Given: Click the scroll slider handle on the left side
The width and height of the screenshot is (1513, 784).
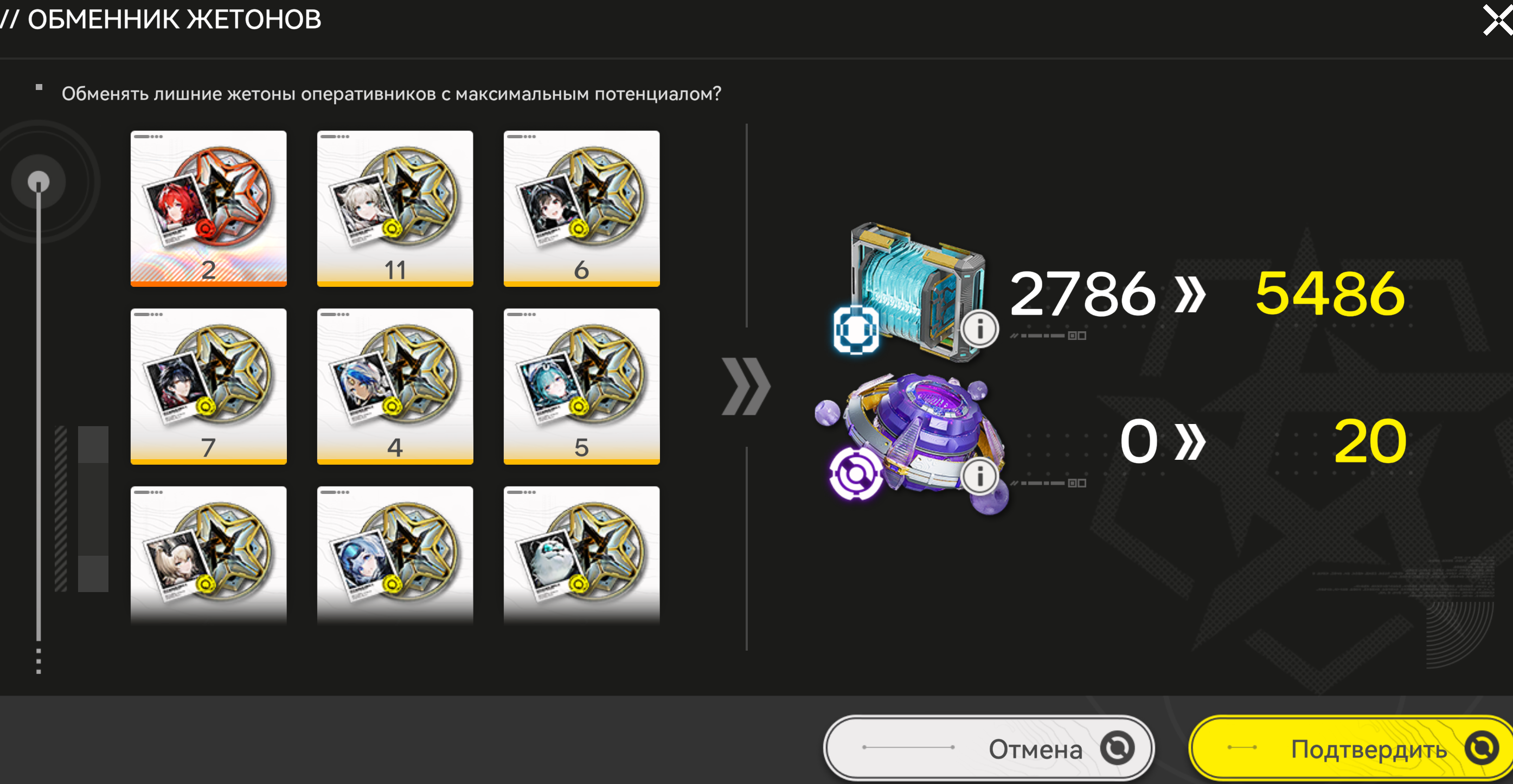Looking at the screenshot, I should 39,182.
